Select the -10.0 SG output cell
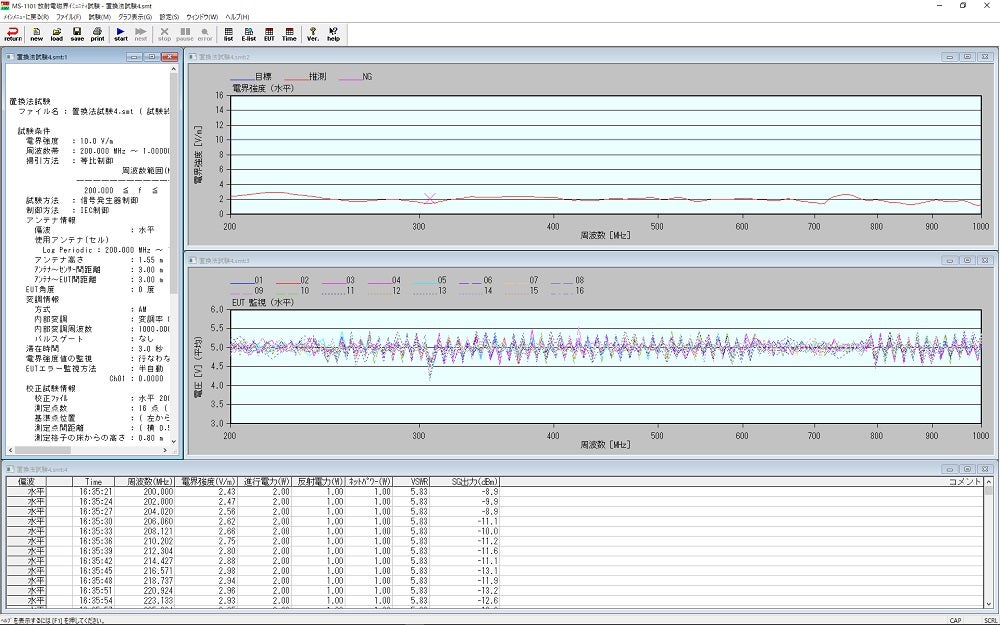Viewport: 1000px width, 625px height. click(x=466, y=531)
